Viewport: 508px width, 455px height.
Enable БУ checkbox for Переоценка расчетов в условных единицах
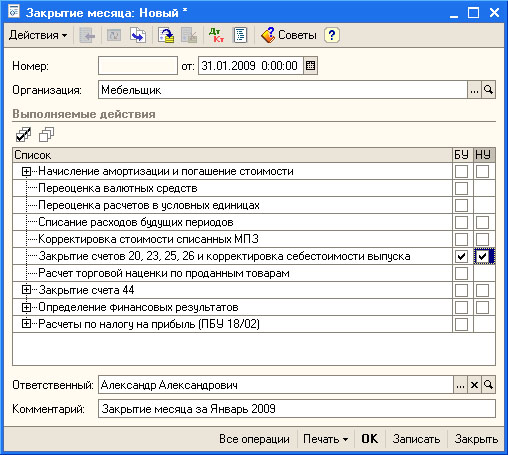pos(461,205)
